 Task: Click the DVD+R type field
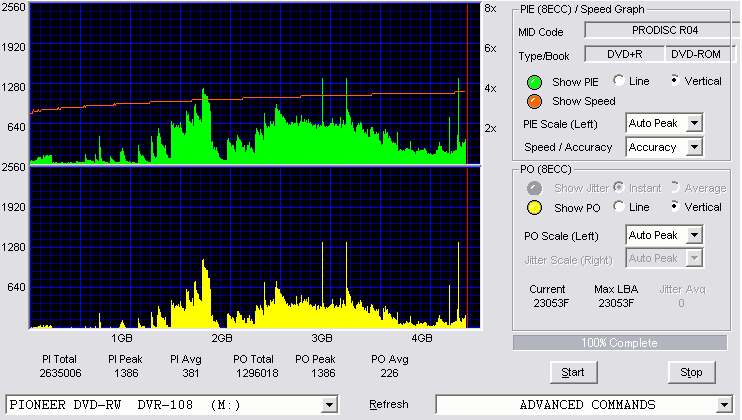tap(625, 54)
